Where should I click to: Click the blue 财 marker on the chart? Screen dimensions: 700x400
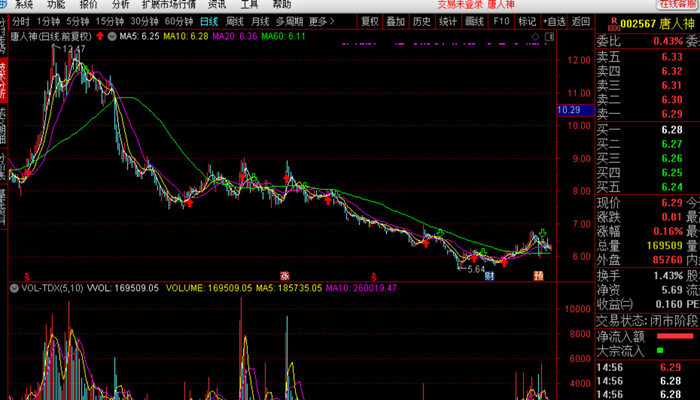(489, 276)
